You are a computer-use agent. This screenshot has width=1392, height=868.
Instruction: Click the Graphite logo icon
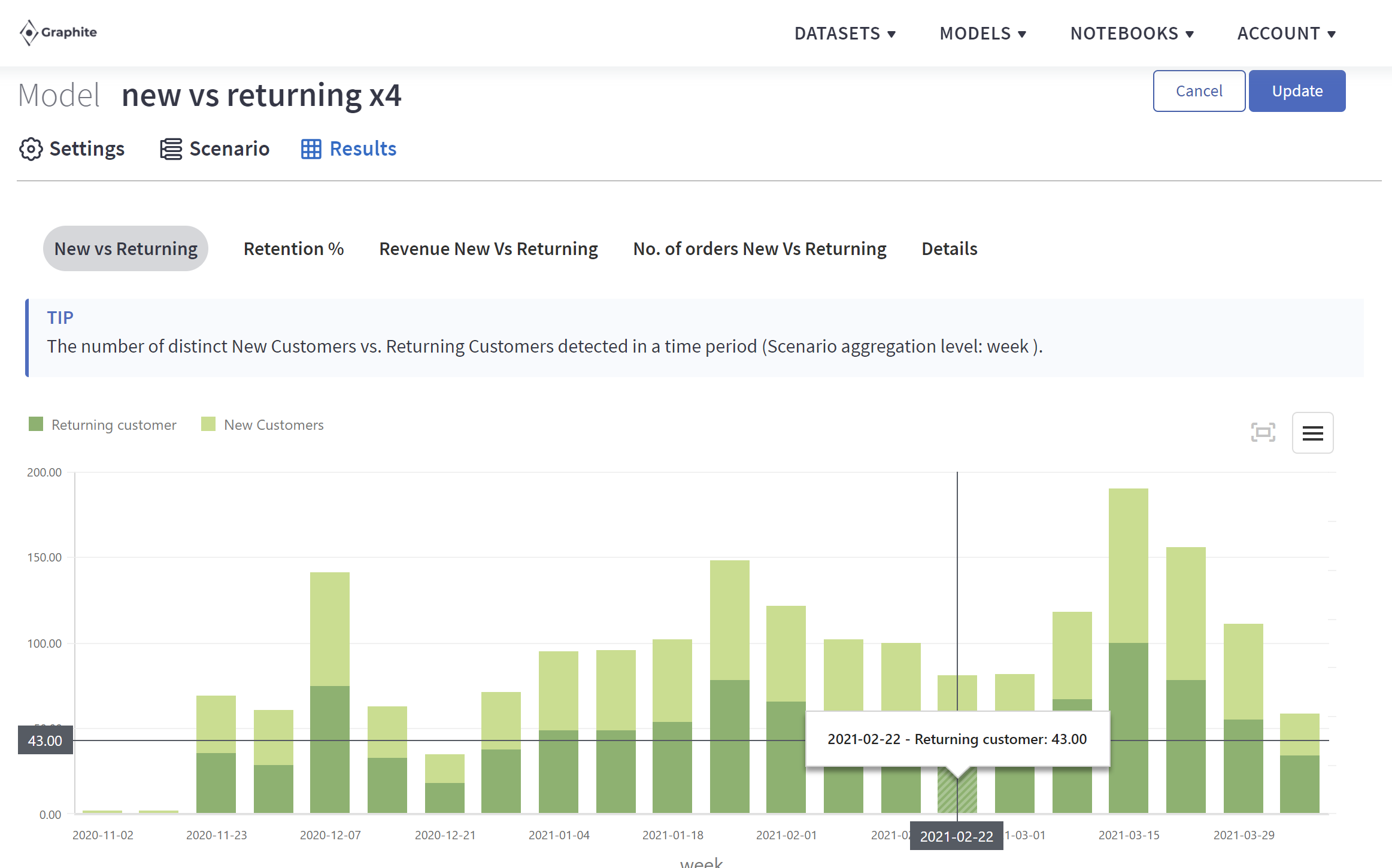pyautogui.click(x=28, y=32)
